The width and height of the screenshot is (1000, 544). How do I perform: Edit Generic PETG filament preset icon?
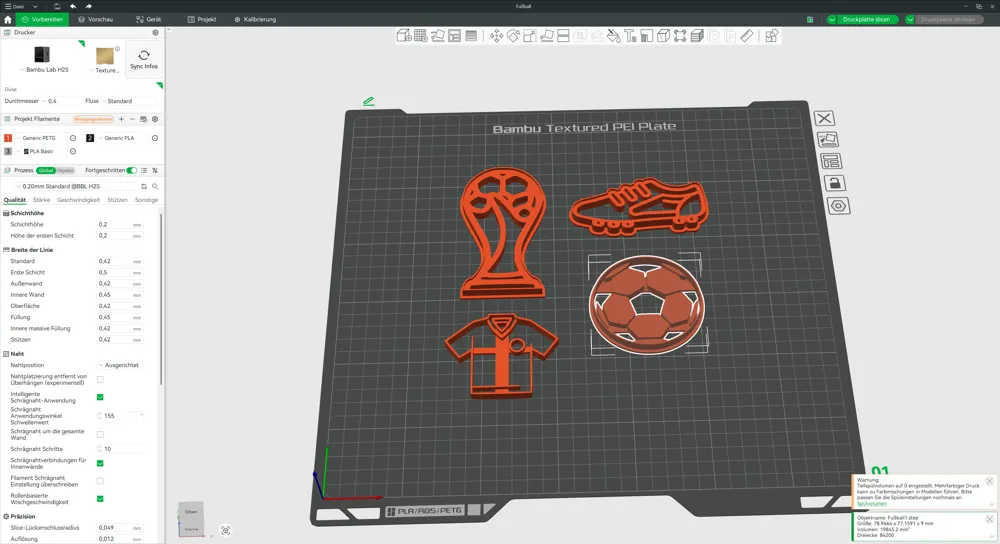(x=73, y=138)
